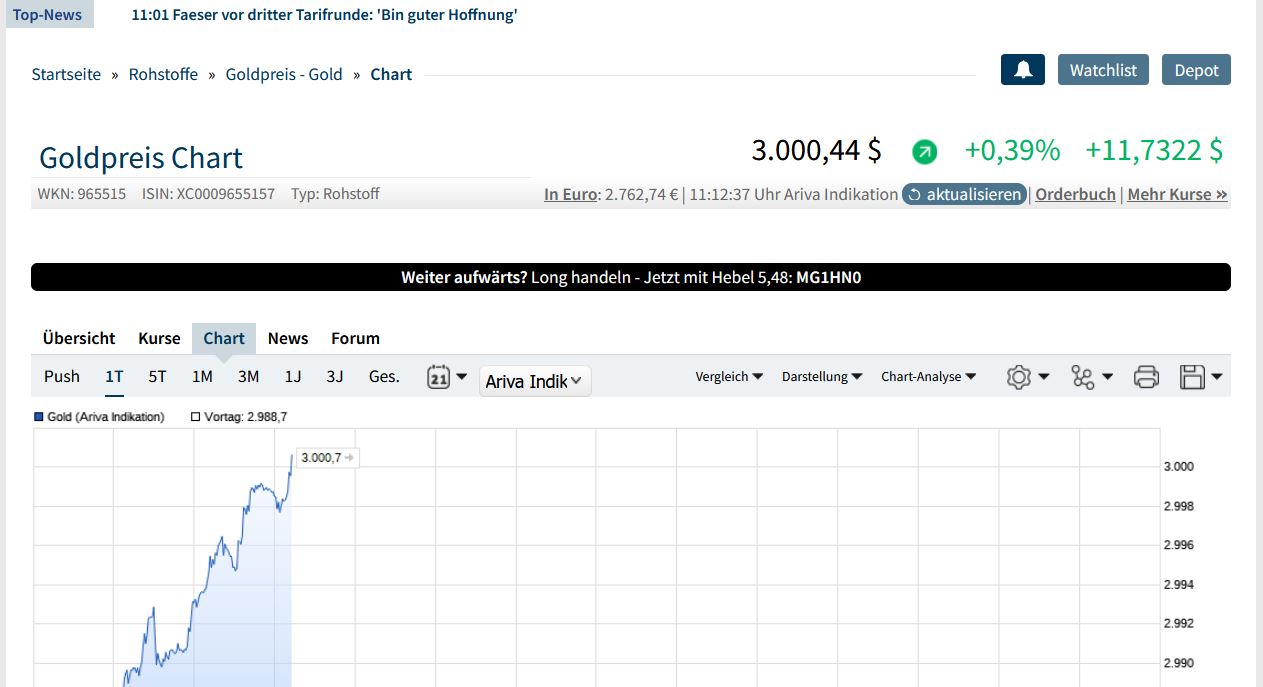The image size is (1263, 687).
Task: Click the green up-arrow trend icon
Action: (925, 152)
